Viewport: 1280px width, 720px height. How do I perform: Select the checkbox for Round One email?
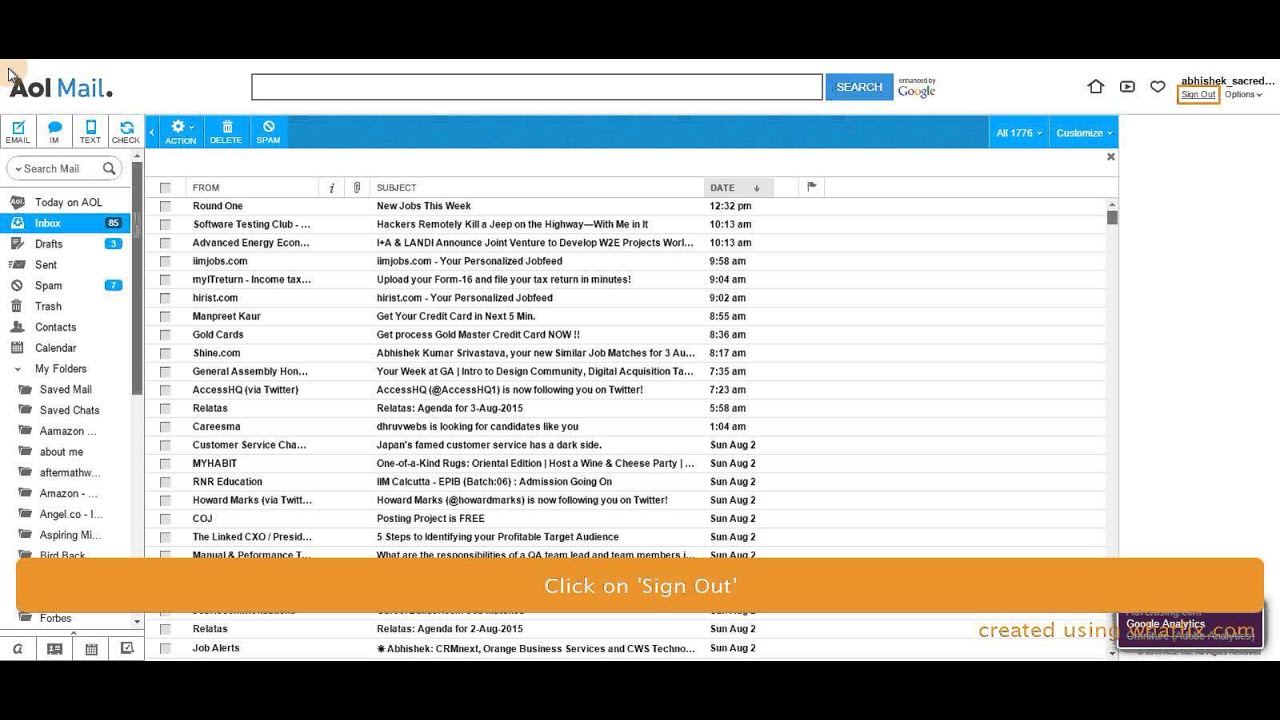(x=165, y=206)
